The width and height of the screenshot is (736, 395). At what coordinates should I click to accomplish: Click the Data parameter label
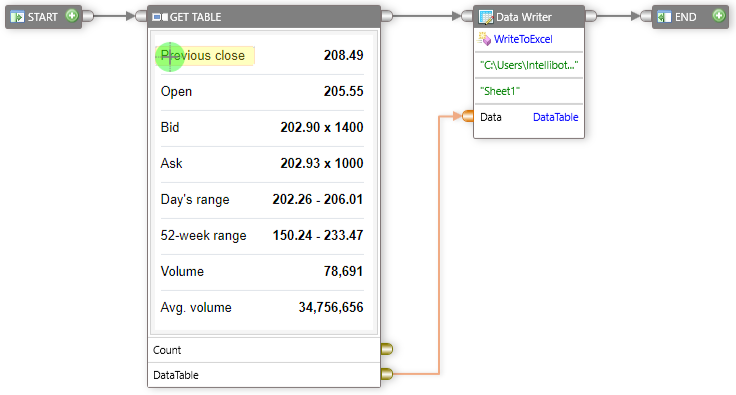coord(491,117)
